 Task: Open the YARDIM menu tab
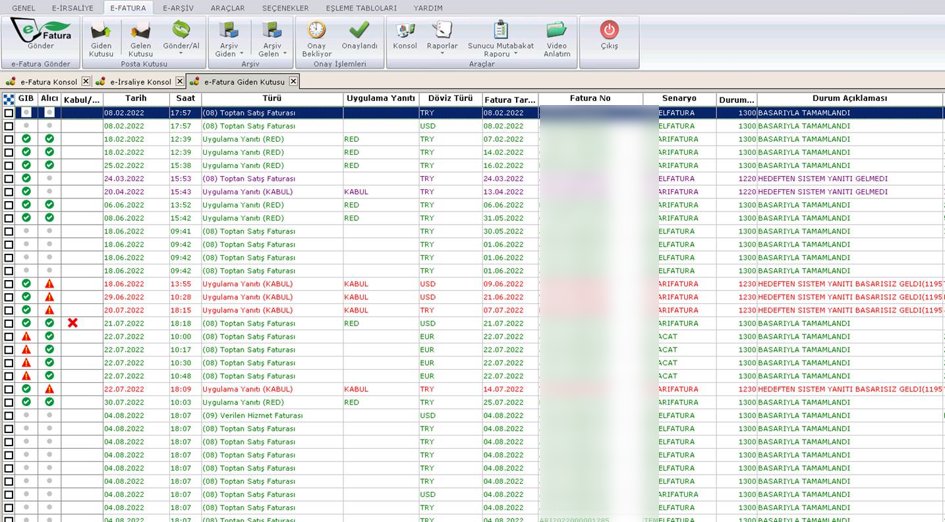tap(428, 8)
